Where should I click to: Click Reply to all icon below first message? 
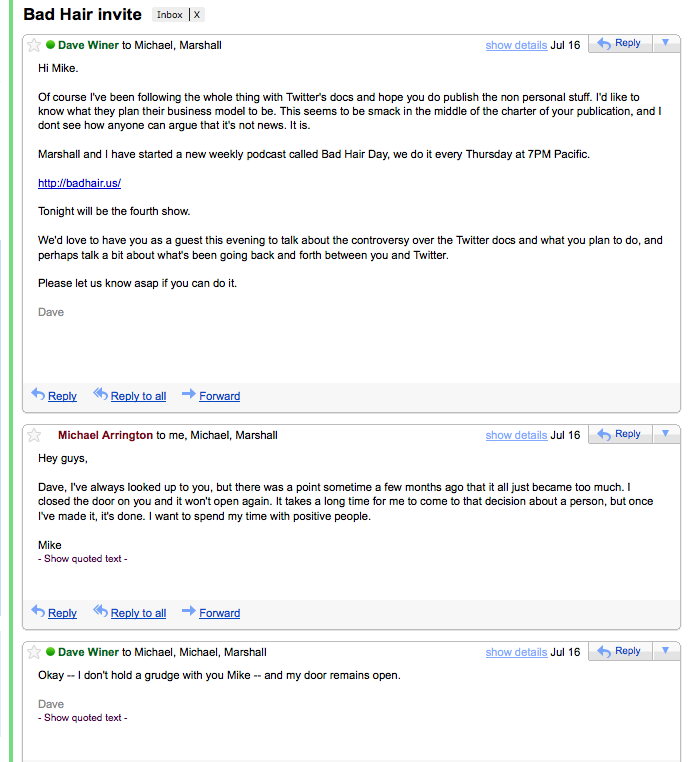pos(100,395)
